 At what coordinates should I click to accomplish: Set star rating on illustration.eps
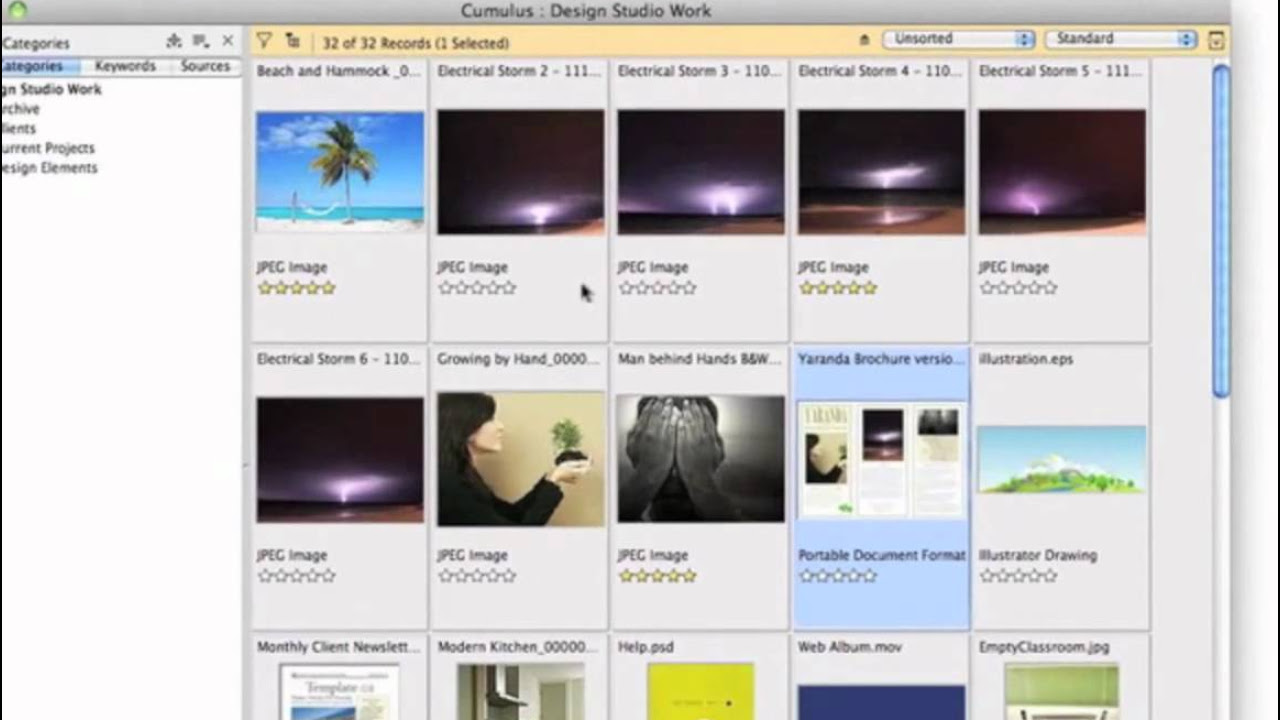pyautogui.click(x=1019, y=576)
